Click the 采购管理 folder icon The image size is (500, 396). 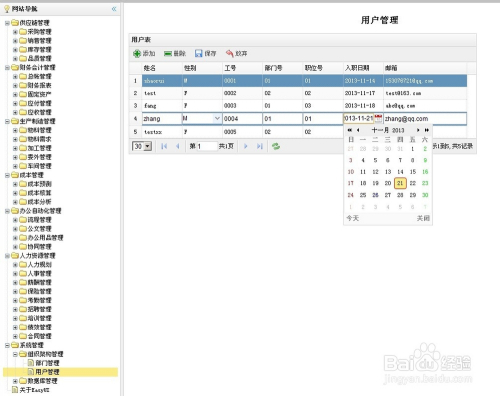[23, 32]
